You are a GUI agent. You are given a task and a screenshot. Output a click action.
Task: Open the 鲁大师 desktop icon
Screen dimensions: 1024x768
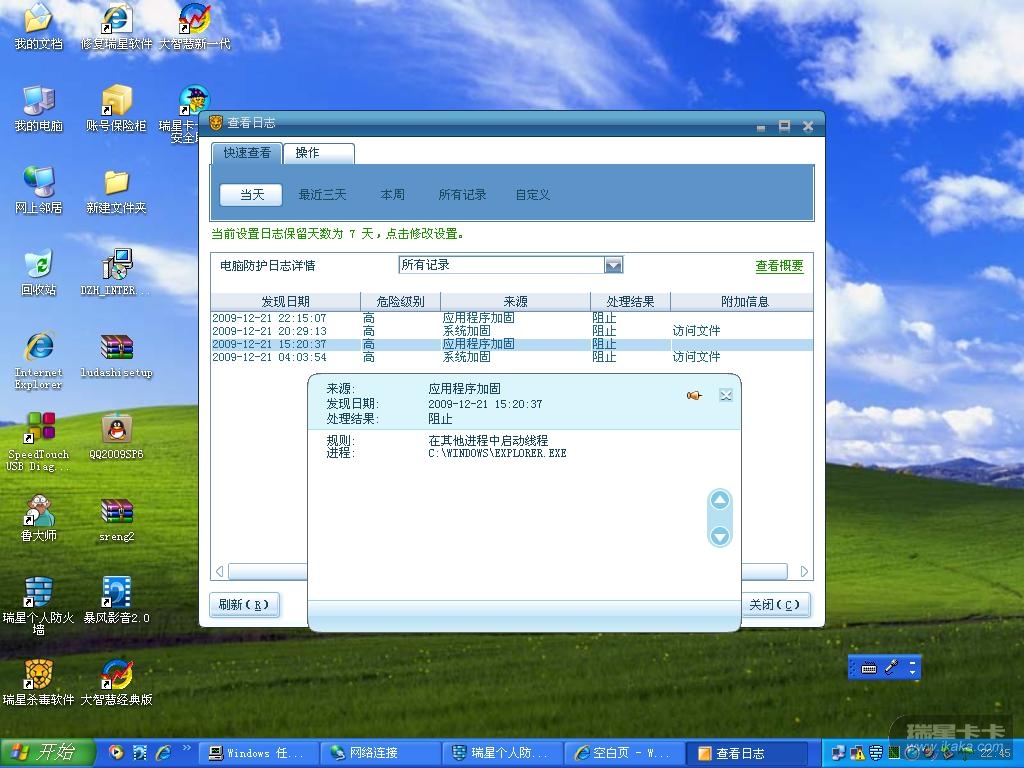pos(38,512)
